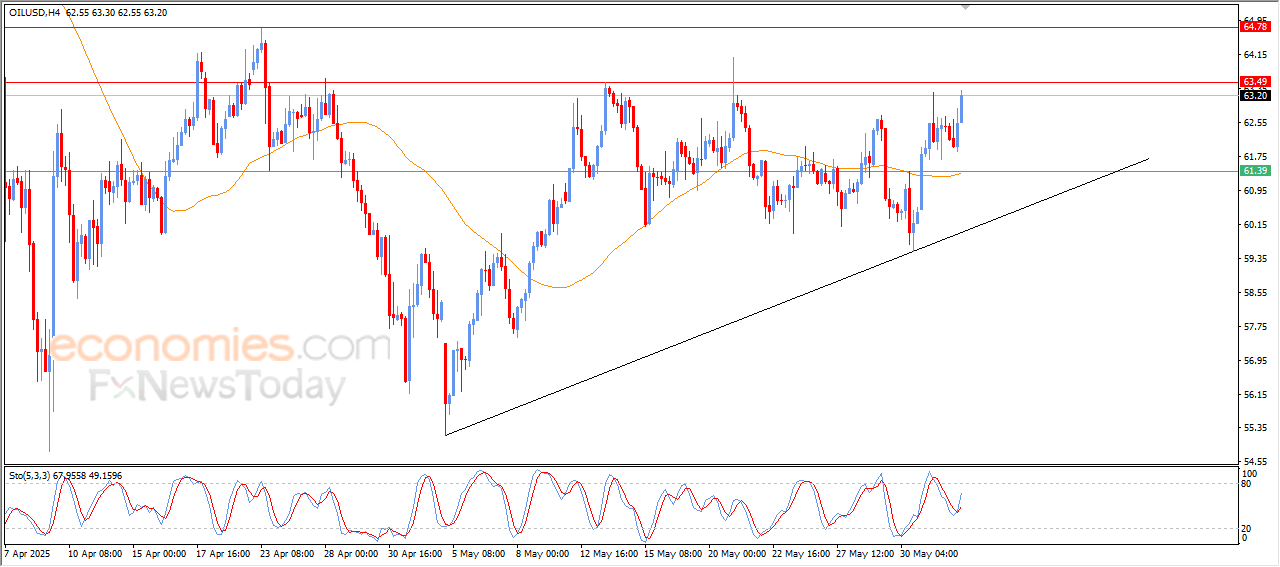This screenshot has width=1280, height=567.
Task: Click the 60.95 price scale value
Action: [1255, 190]
